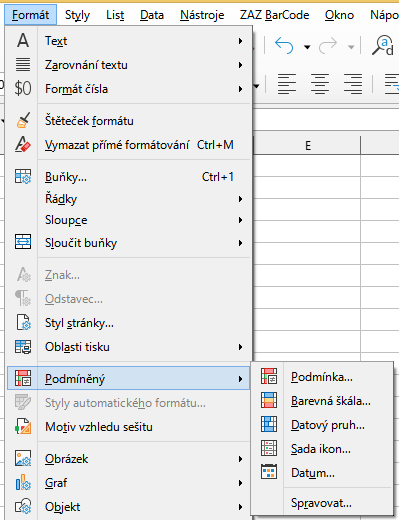Open the Styly menu
This screenshot has height=520, width=399.
[x=77, y=15]
